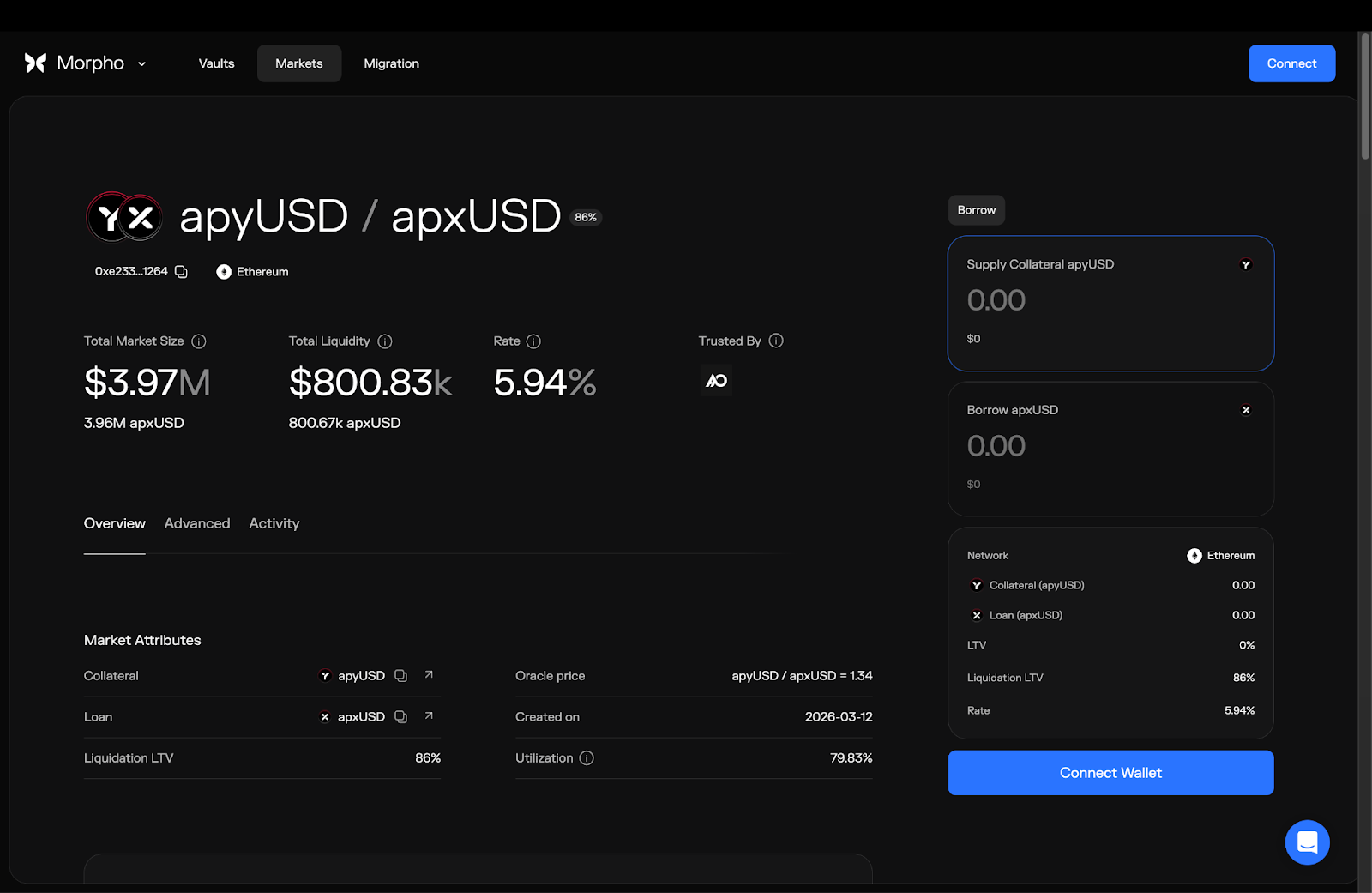Open apyUSD collateral in explorer
Image resolution: width=1372 pixels, height=893 pixels.
429,675
